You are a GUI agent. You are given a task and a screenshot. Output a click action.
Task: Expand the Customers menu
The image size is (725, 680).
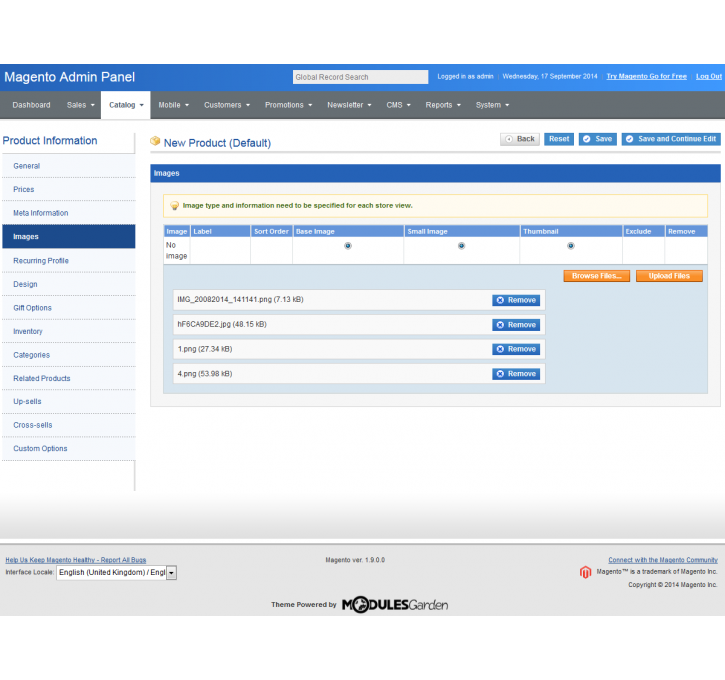click(x=227, y=105)
